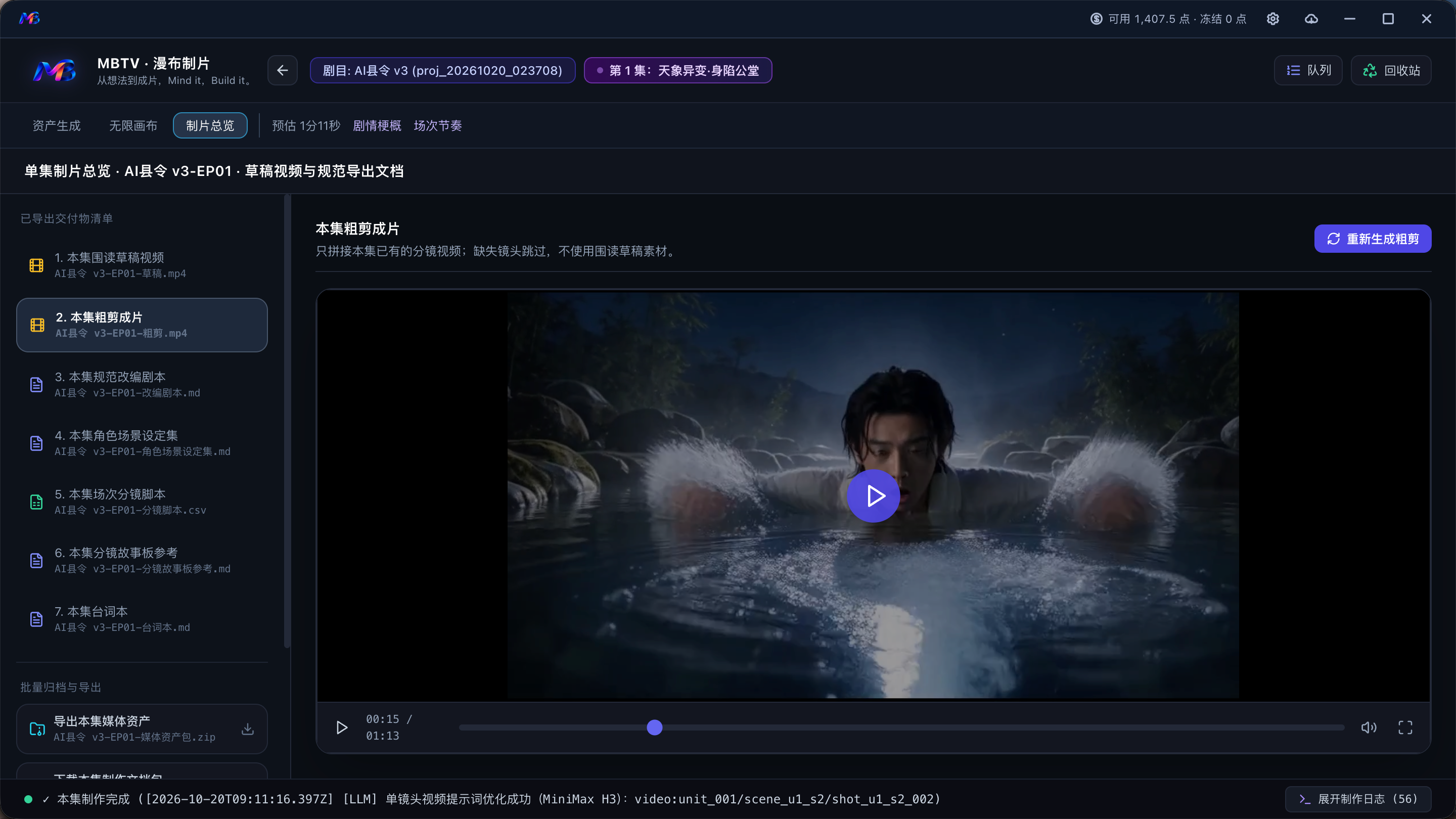Click document icon beside 本集规范改编剧本
The width and height of the screenshot is (1456, 819).
pos(36,385)
